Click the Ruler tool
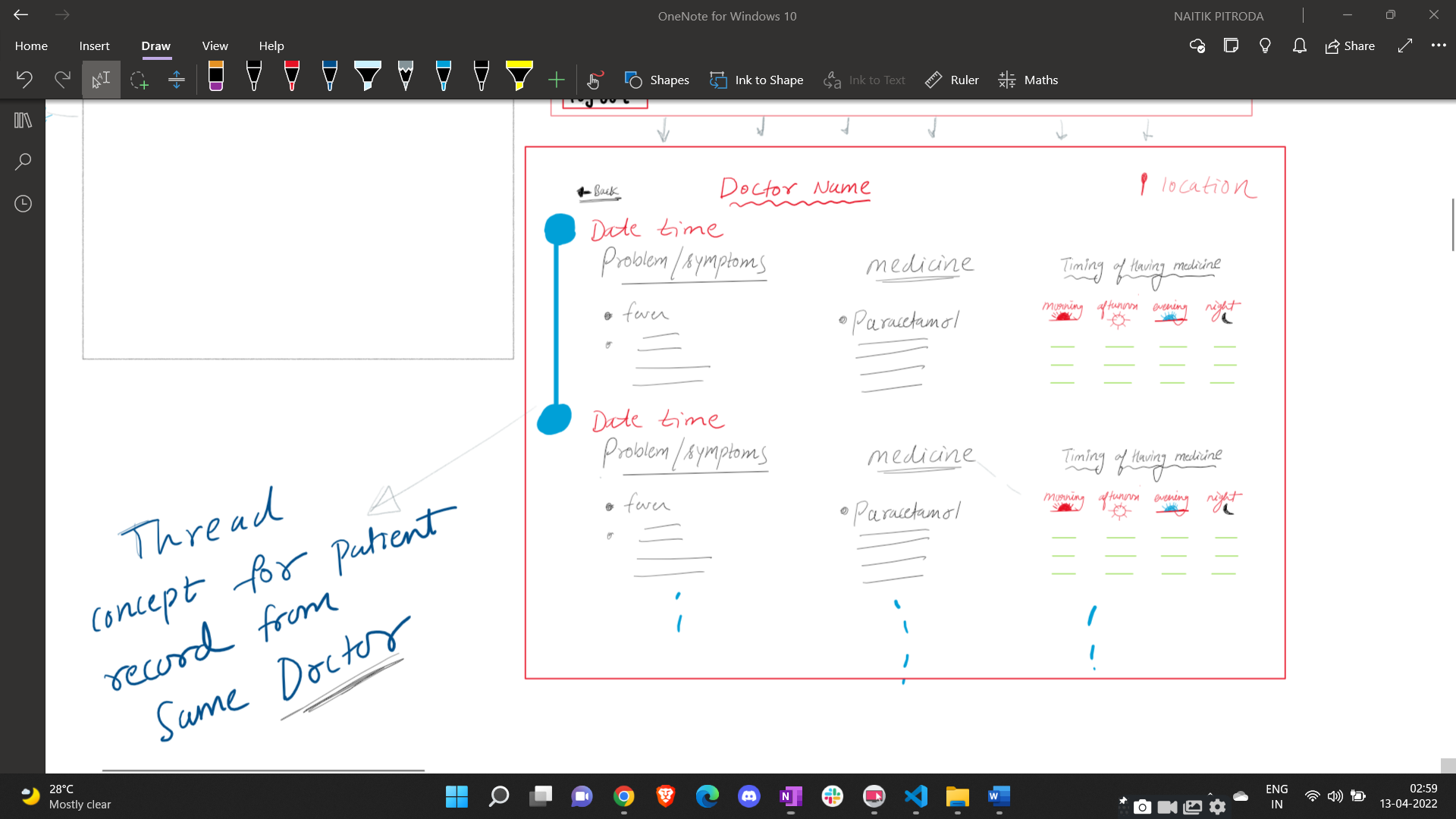Screen dimensions: 1456x819 click(x=951, y=79)
